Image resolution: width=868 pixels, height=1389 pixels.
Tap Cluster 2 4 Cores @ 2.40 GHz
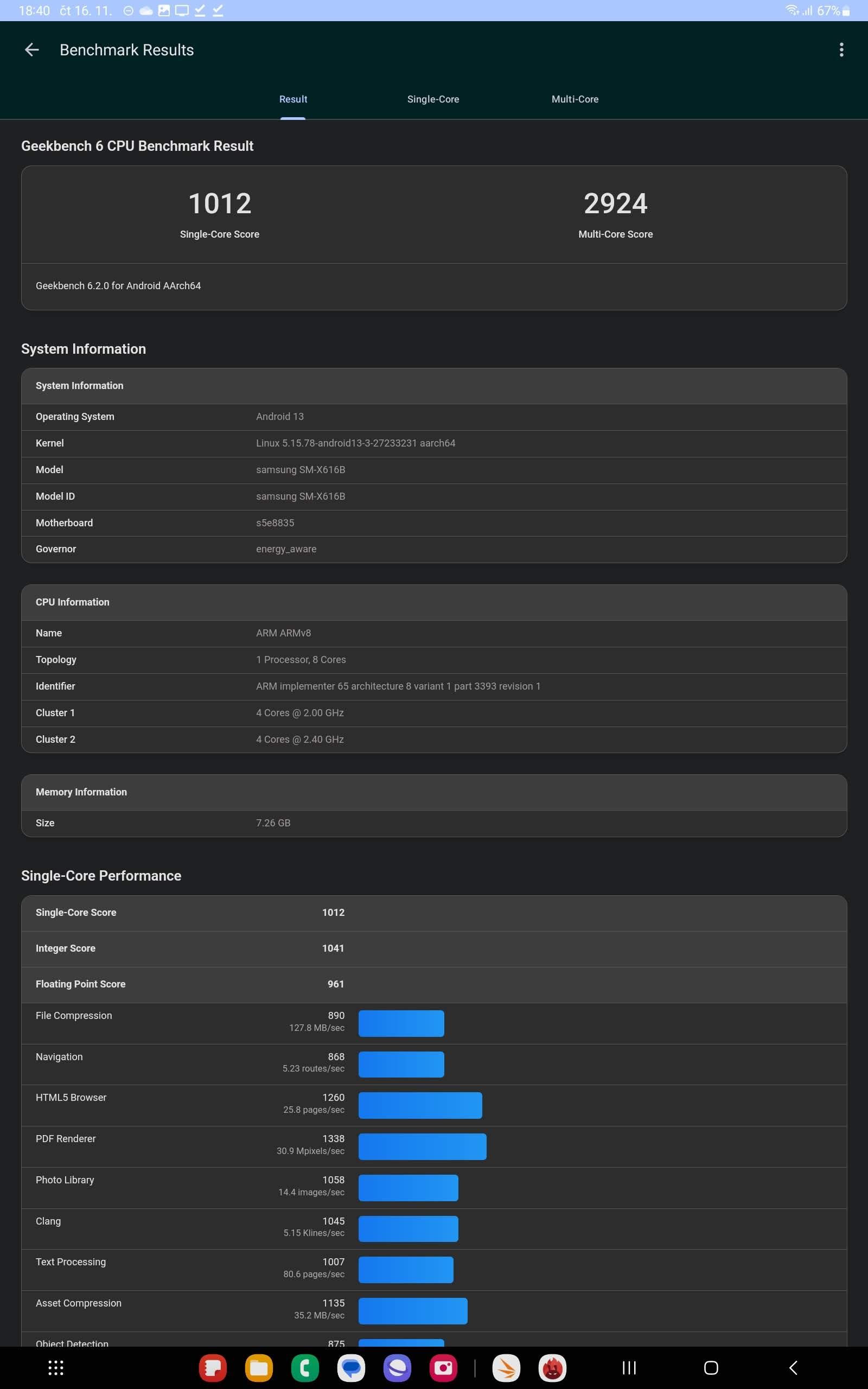tap(434, 740)
